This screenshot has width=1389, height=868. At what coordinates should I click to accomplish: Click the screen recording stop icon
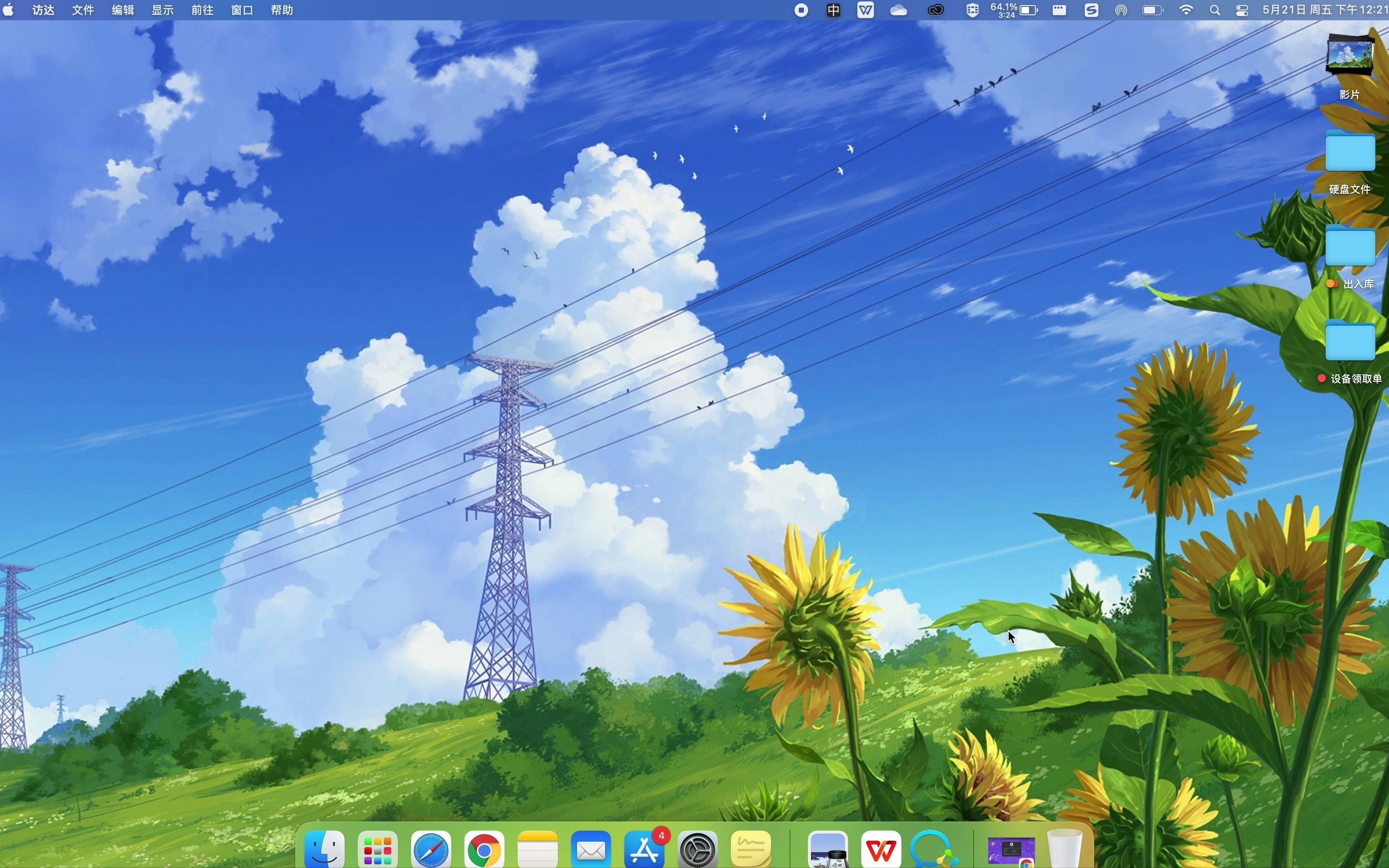pos(801,10)
